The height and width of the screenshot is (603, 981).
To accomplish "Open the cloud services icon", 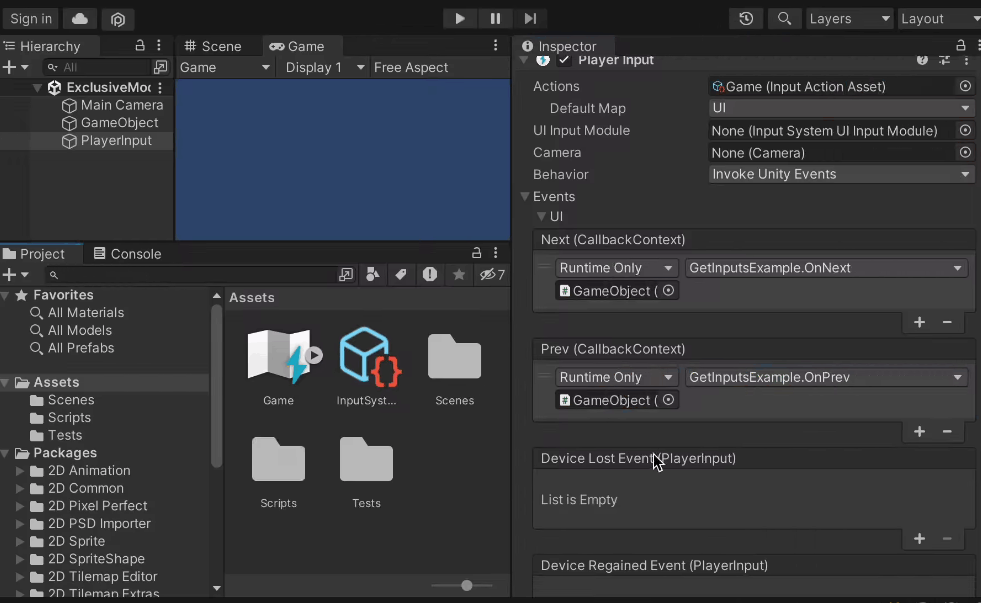I will click(x=79, y=19).
